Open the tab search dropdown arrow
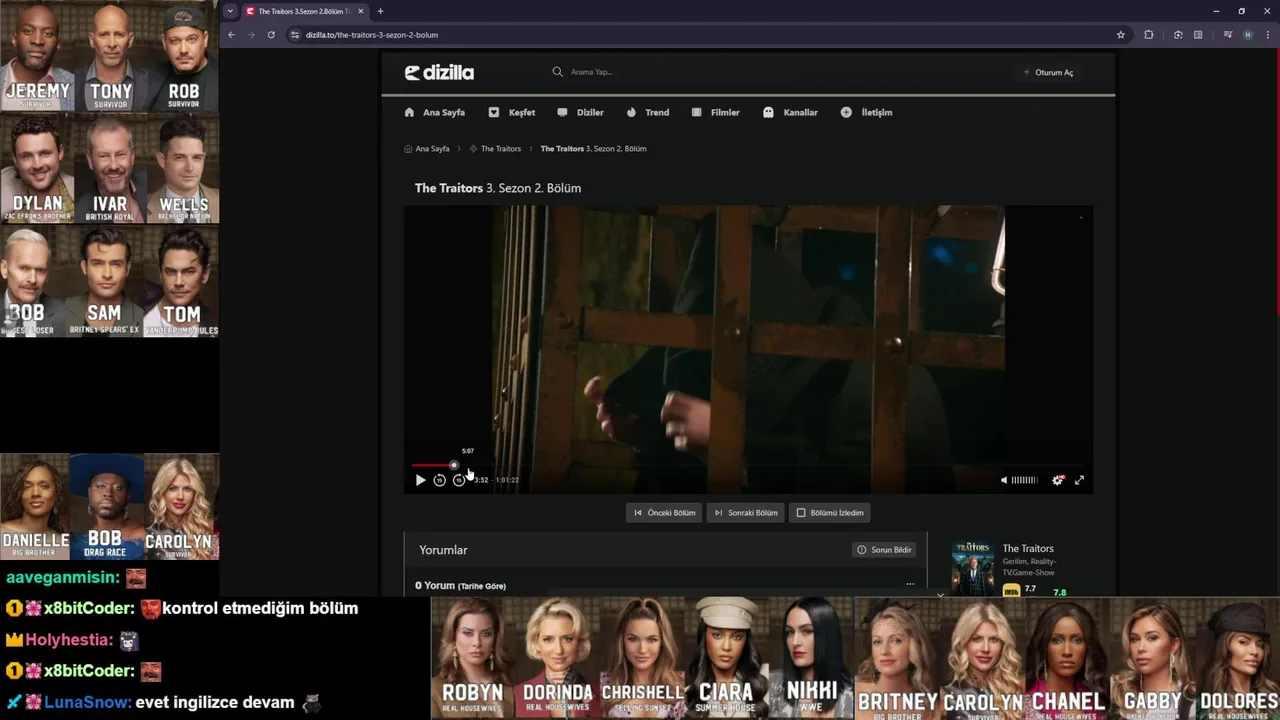This screenshot has width=1280, height=720. (x=229, y=11)
